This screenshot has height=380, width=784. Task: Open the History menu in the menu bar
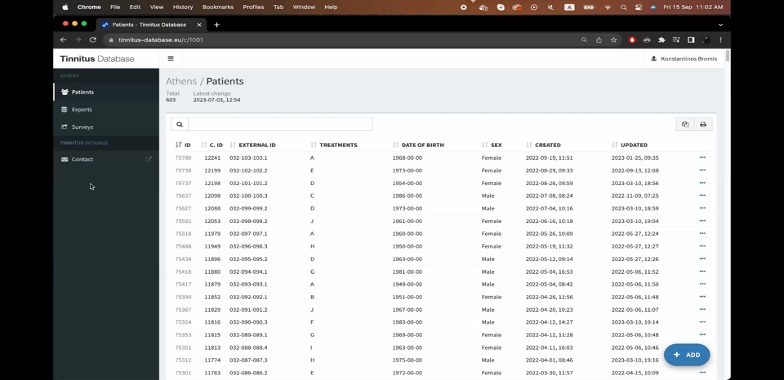click(x=182, y=7)
